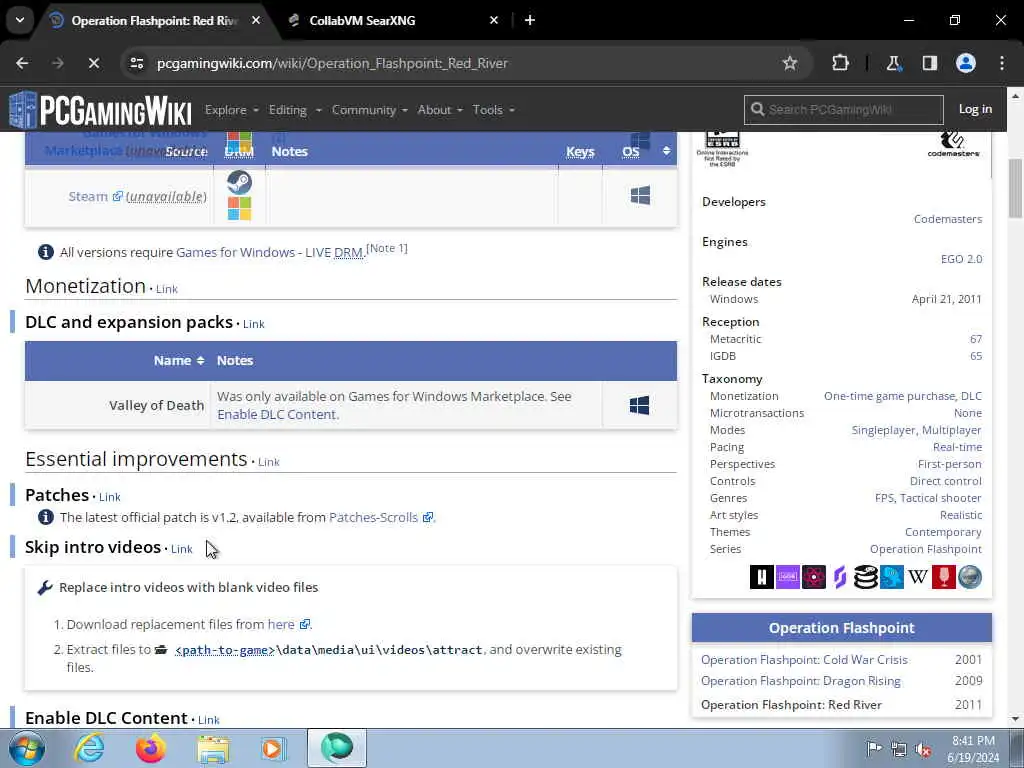Expand the About dropdown menu
This screenshot has height=768, width=1024.
pyautogui.click(x=440, y=110)
